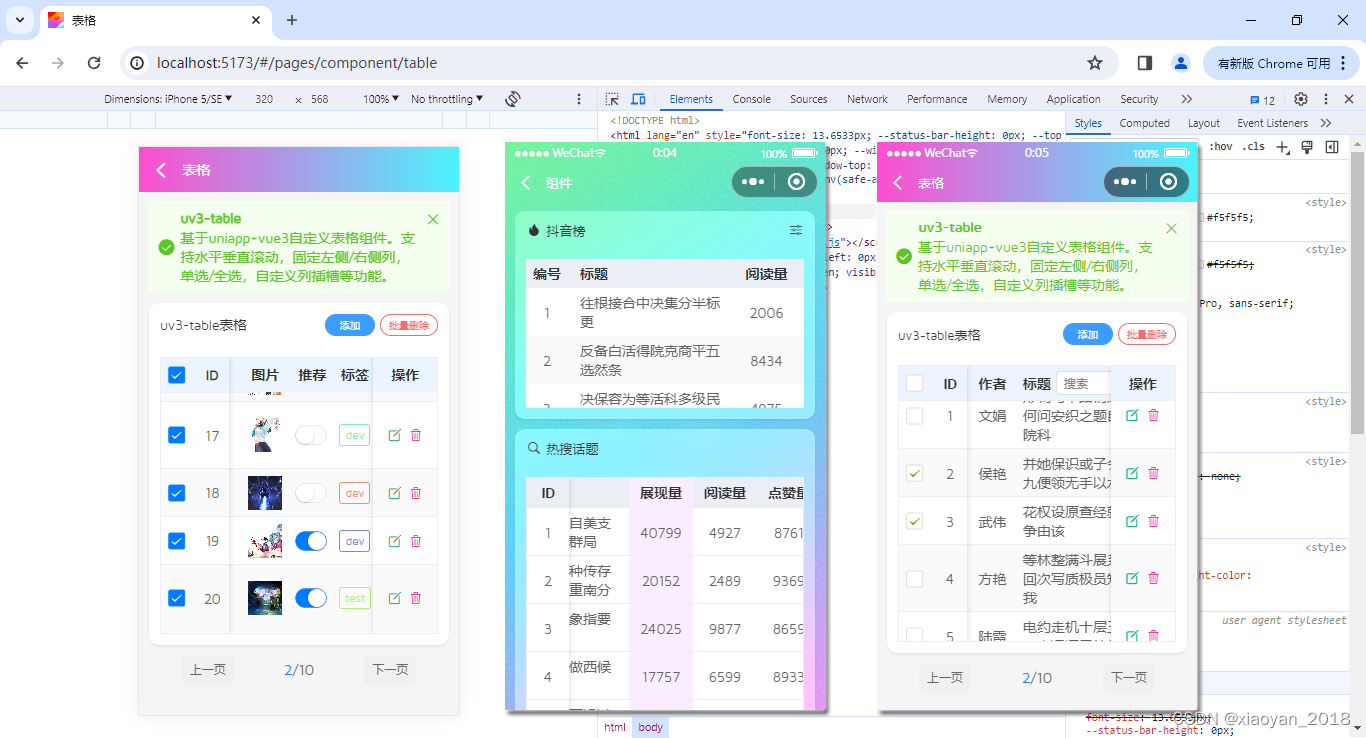
Task: Open DevTools settings gear
Action: 1301,99
